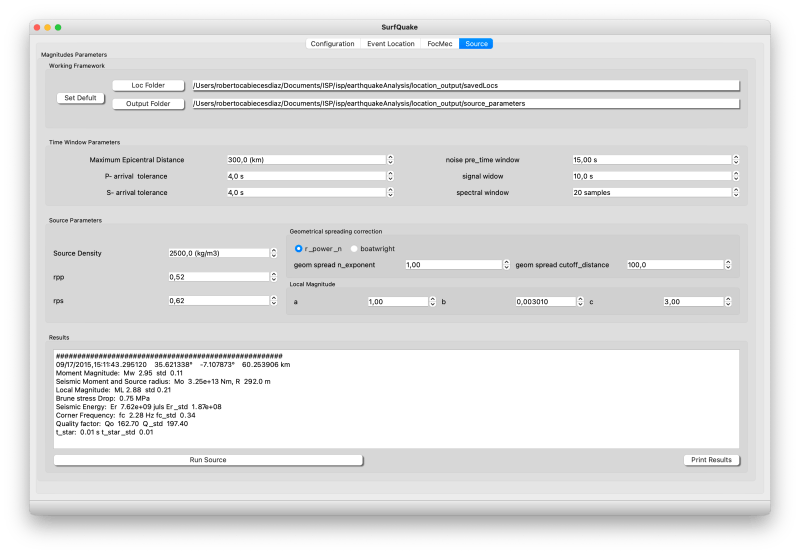Click the 300,0 (km) distance field
The image size is (800, 554).
pyautogui.click(x=306, y=160)
